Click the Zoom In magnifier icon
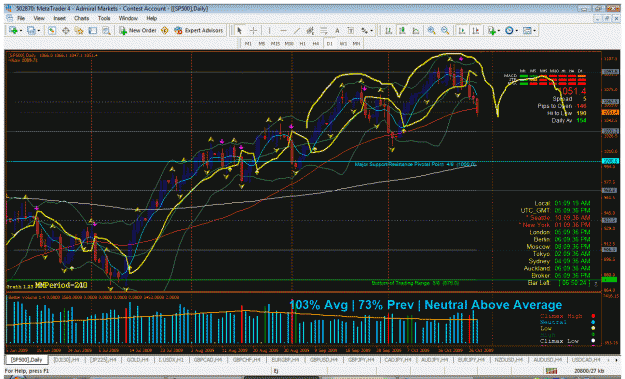 coord(431,30)
